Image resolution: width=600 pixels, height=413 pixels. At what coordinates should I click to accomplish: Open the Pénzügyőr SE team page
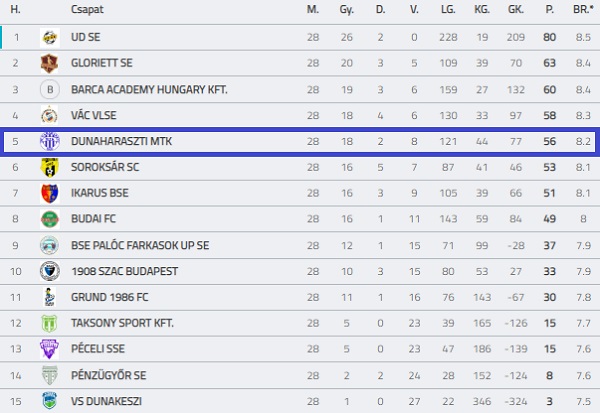tap(109, 374)
